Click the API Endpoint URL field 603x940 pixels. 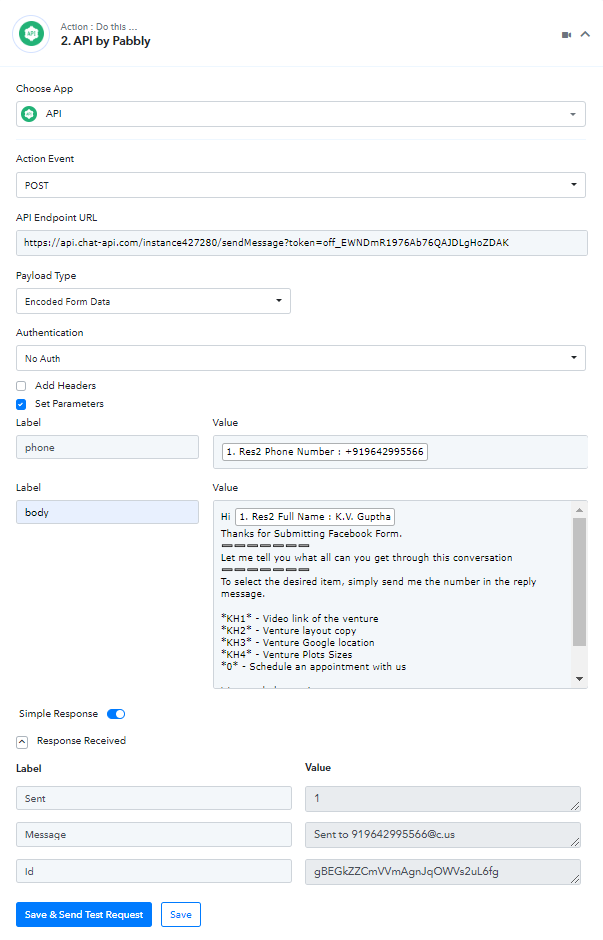[302, 243]
